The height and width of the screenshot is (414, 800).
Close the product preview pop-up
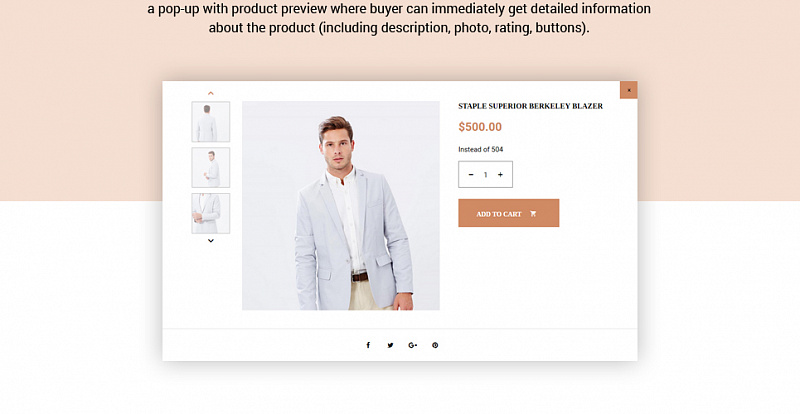pos(629,90)
